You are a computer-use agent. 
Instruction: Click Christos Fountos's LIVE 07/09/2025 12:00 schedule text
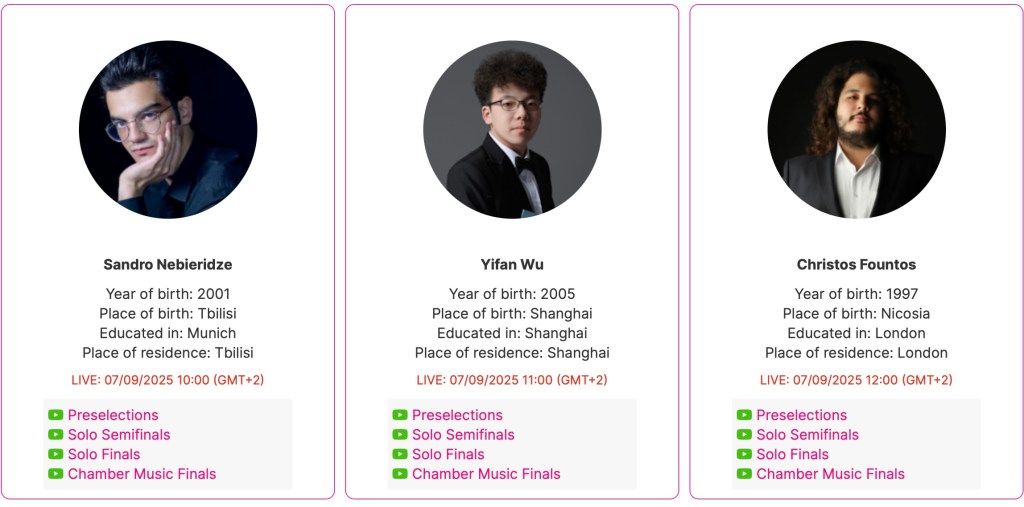pyautogui.click(x=856, y=380)
